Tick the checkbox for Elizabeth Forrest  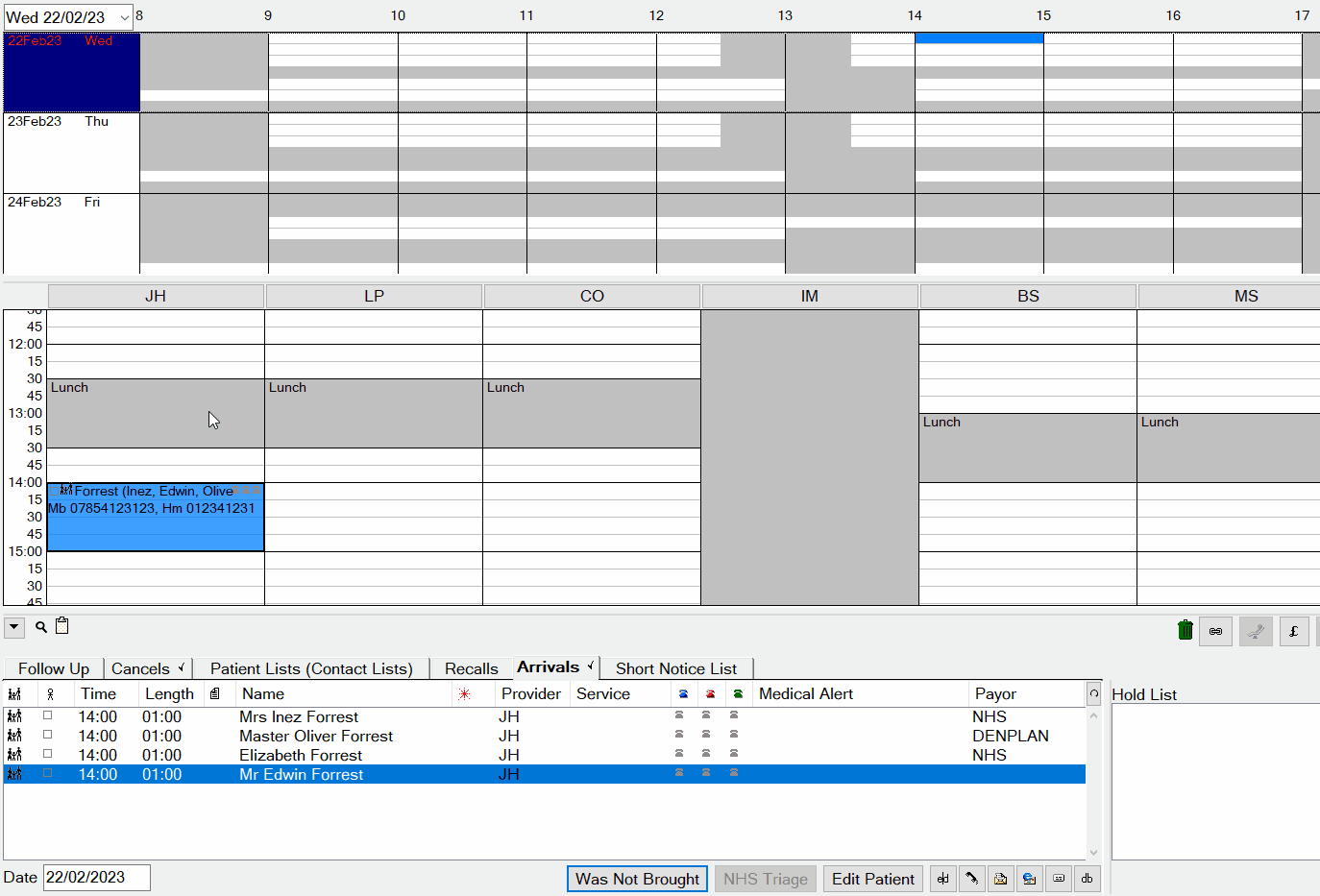click(48, 755)
